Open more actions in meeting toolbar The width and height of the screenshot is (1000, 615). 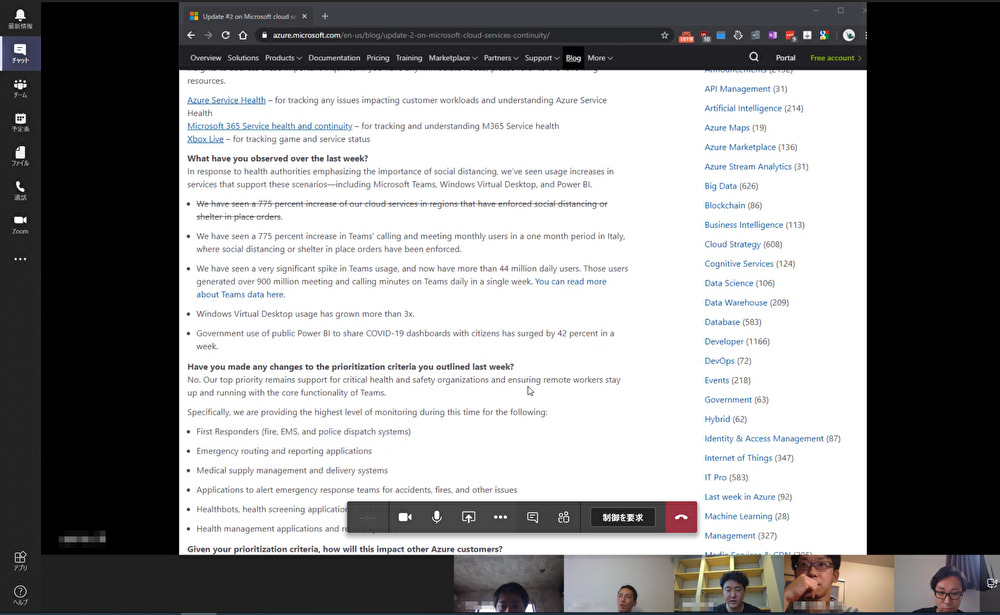[501, 517]
